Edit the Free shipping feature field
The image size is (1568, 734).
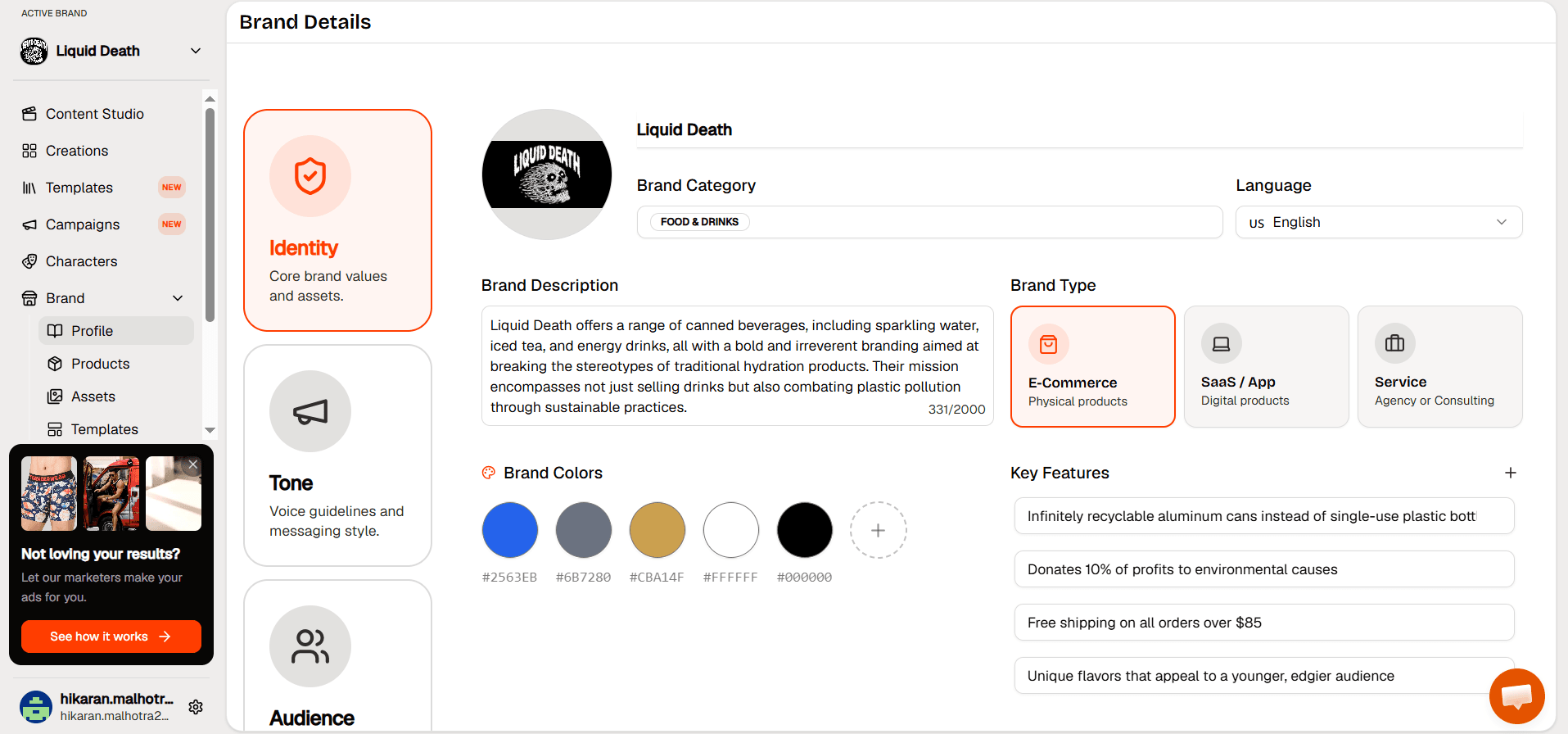pyautogui.click(x=1264, y=623)
